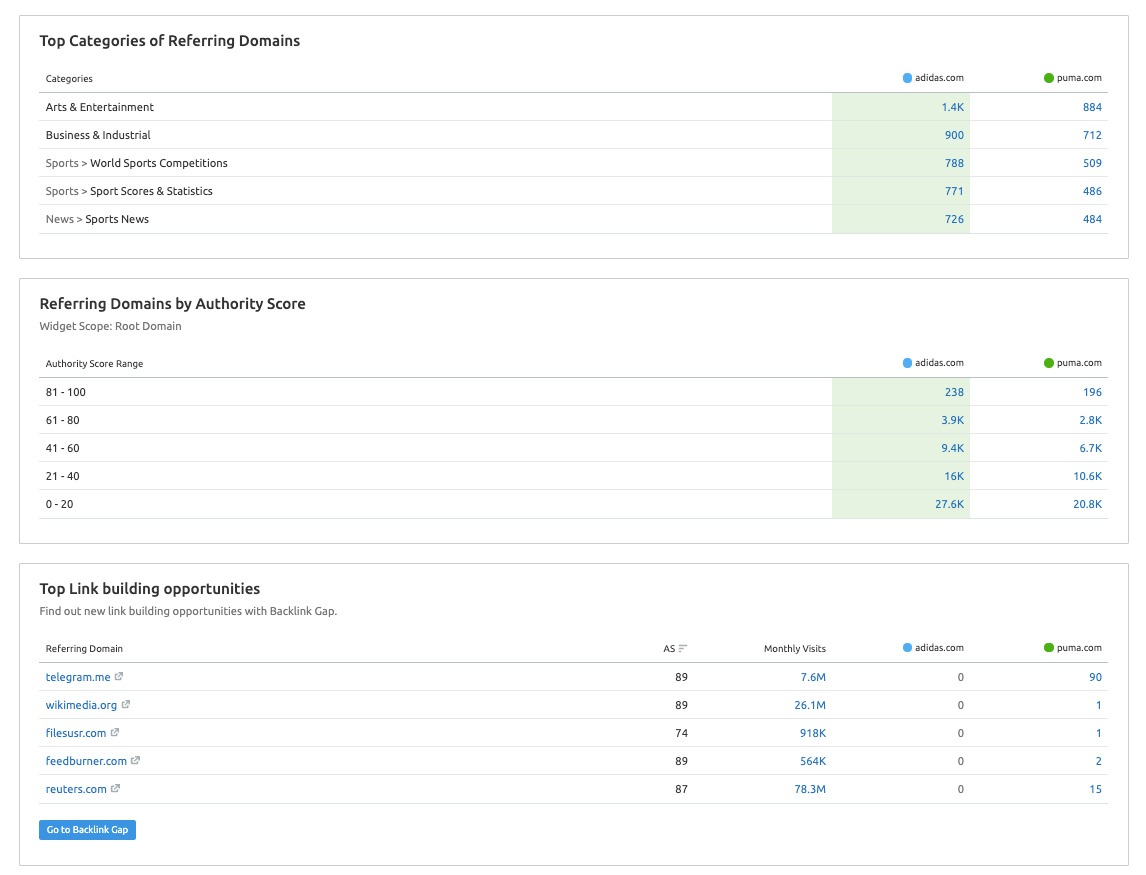This screenshot has height=875, width=1146.
Task: Click adidas.com 3.9K for range 61 - 80
Action: click(x=952, y=420)
